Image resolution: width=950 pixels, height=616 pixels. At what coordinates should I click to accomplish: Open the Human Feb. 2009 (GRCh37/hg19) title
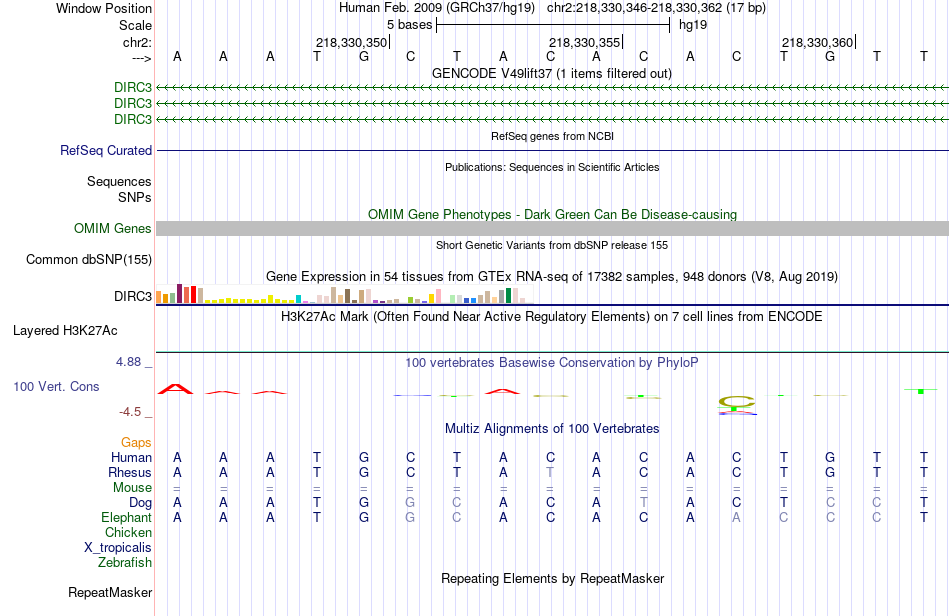point(437,8)
